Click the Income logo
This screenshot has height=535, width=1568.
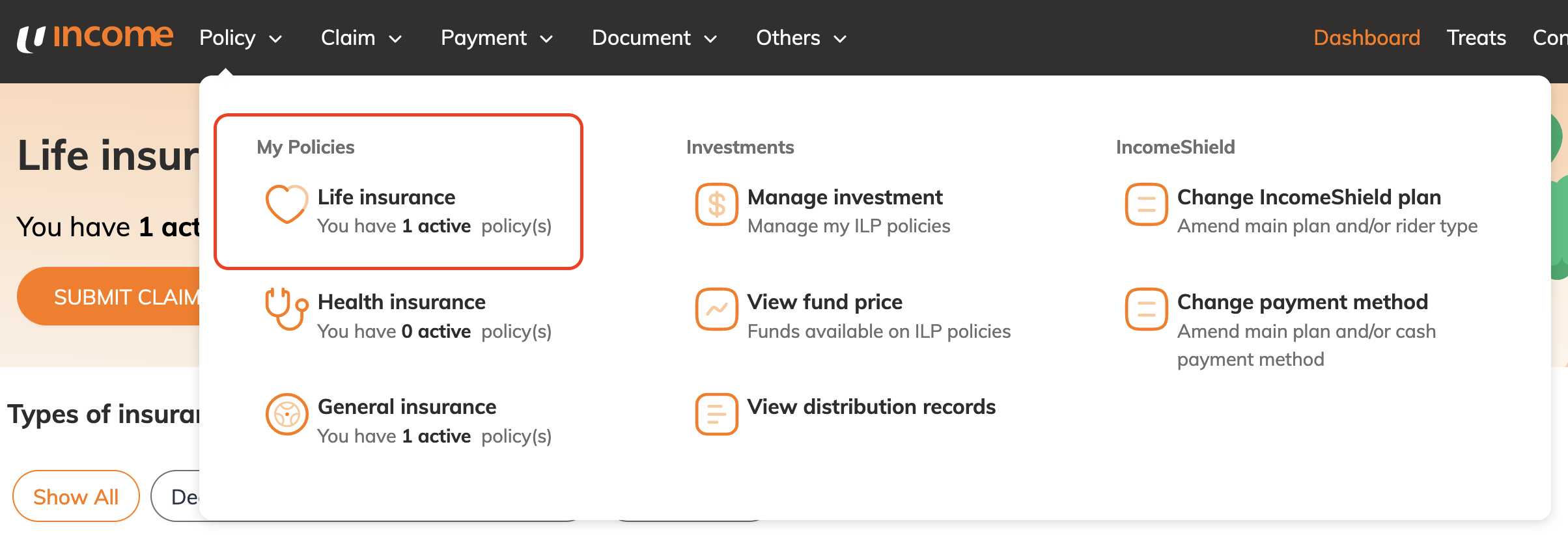(95, 38)
